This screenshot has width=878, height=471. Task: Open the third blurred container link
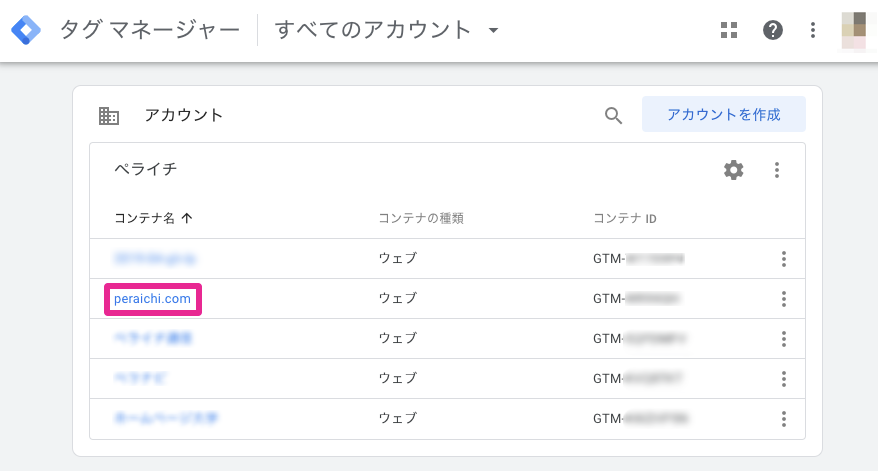point(153,338)
